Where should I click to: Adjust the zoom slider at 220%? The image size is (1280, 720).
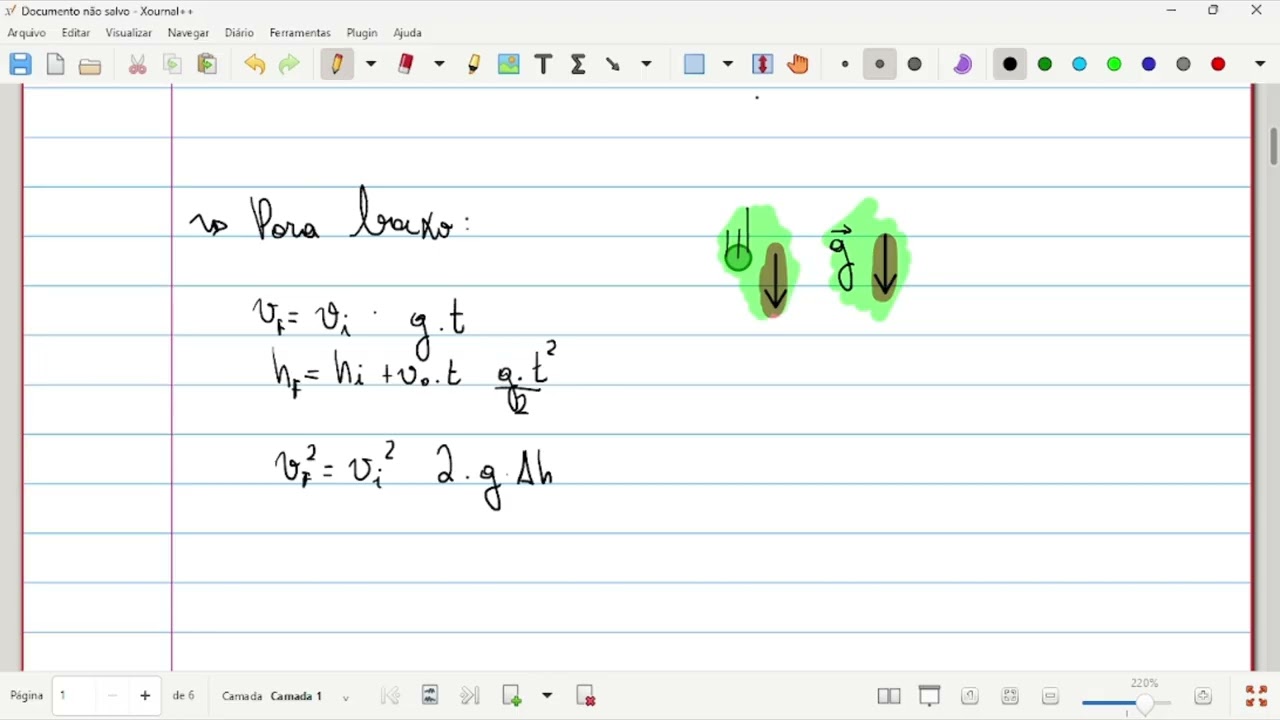[1127, 703]
